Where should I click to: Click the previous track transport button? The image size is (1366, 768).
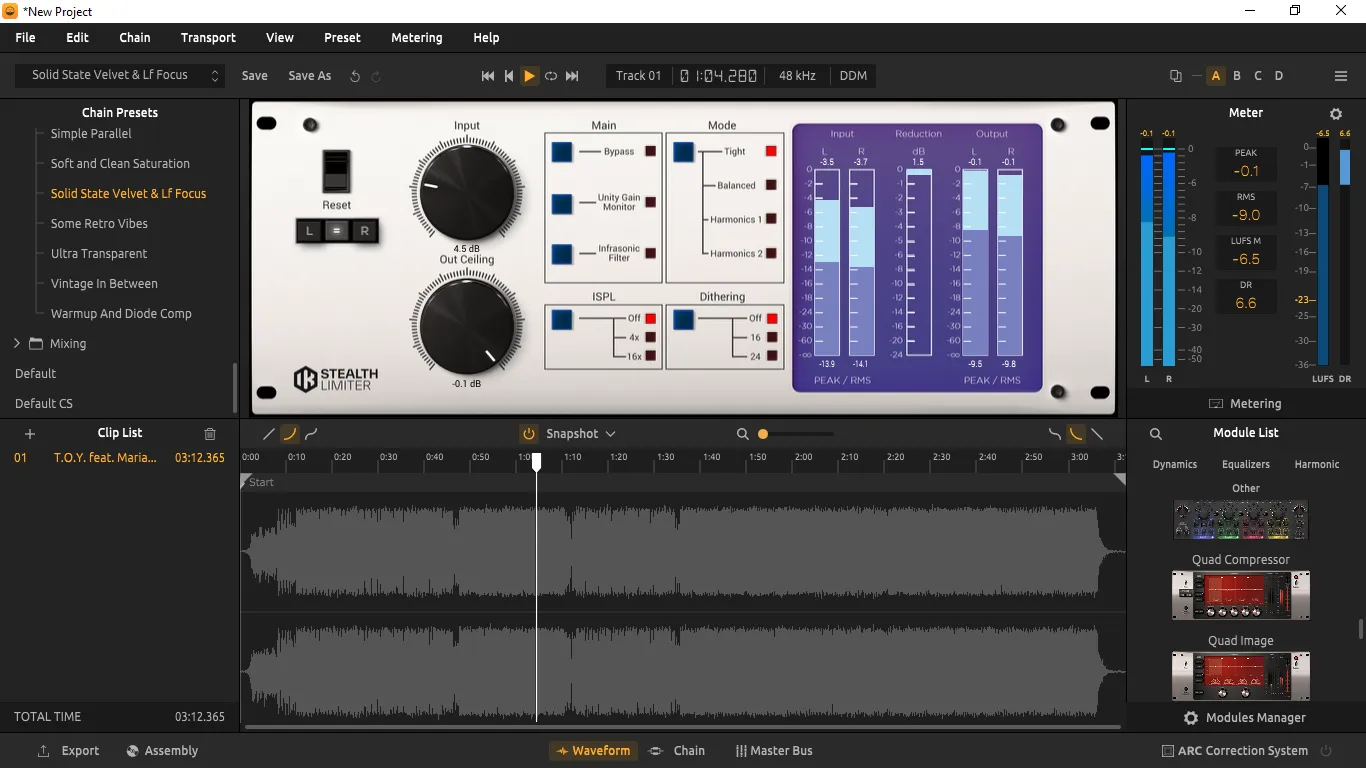point(509,76)
